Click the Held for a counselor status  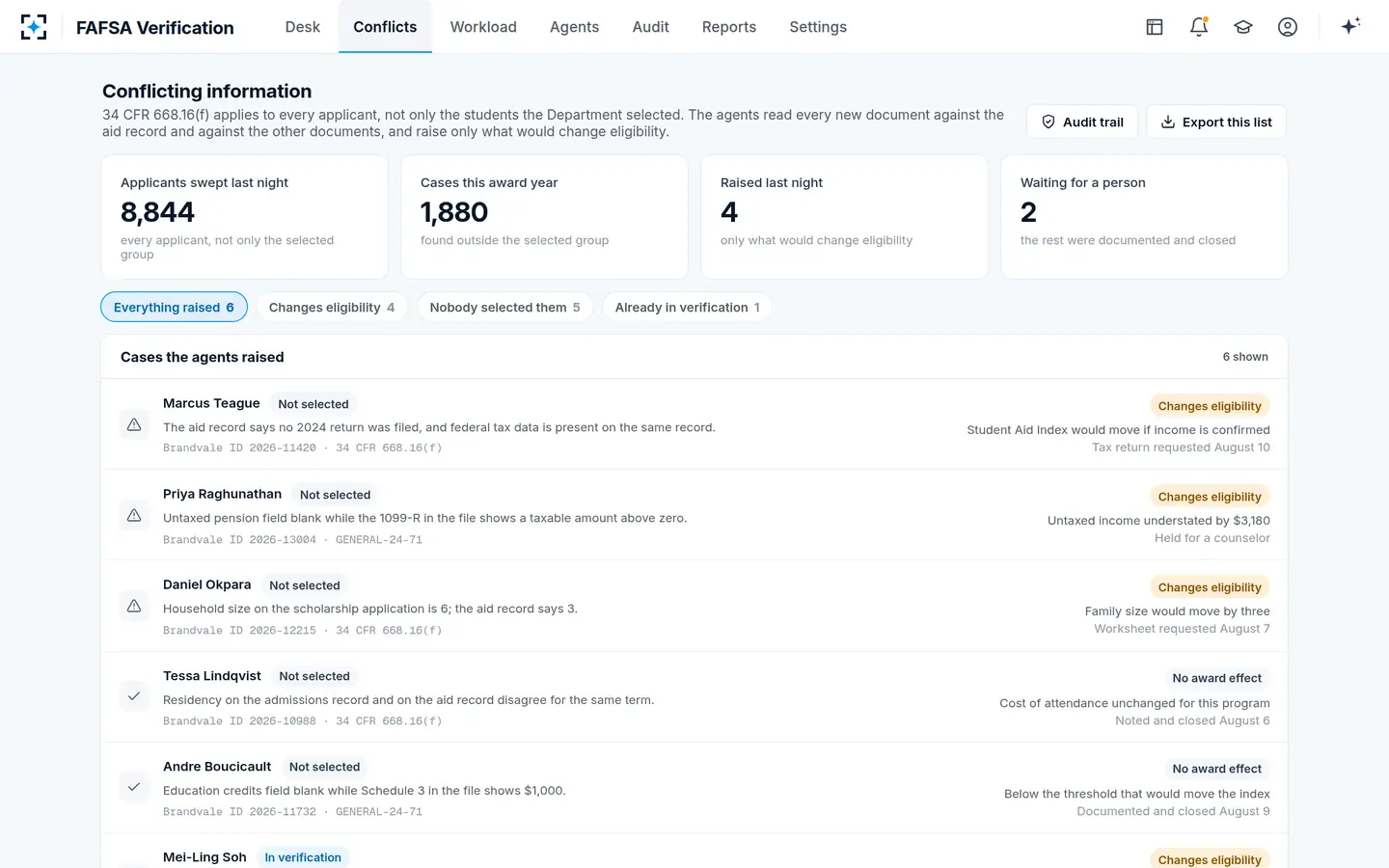pos(1212,538)
